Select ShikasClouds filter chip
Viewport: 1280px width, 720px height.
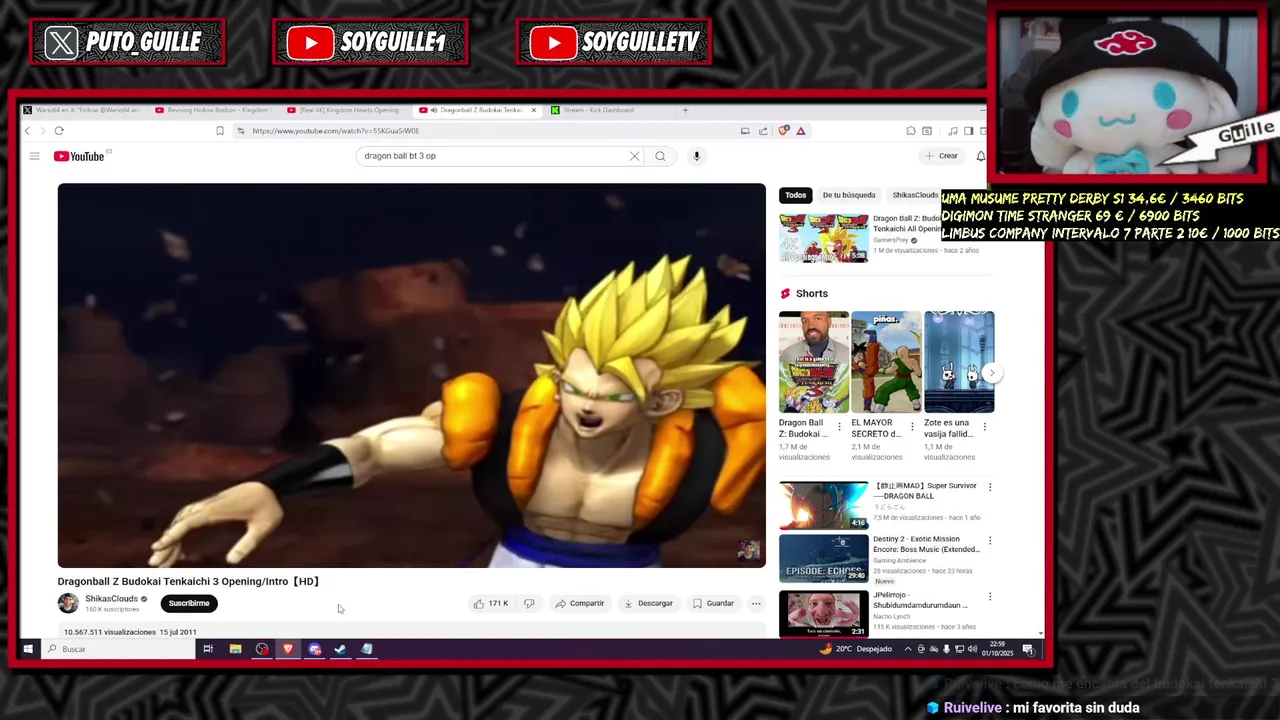pyautogui.click(x=915, y=195)
